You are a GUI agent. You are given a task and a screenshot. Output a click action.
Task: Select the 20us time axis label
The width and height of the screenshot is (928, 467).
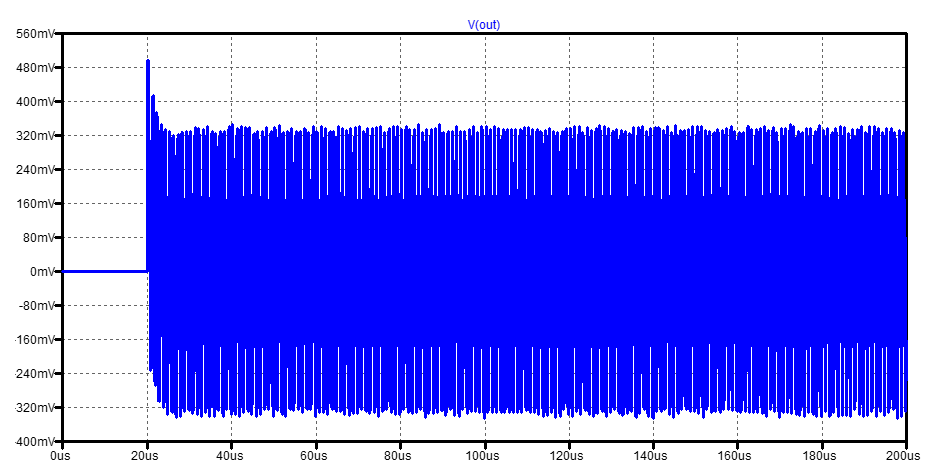pos(145,456)
